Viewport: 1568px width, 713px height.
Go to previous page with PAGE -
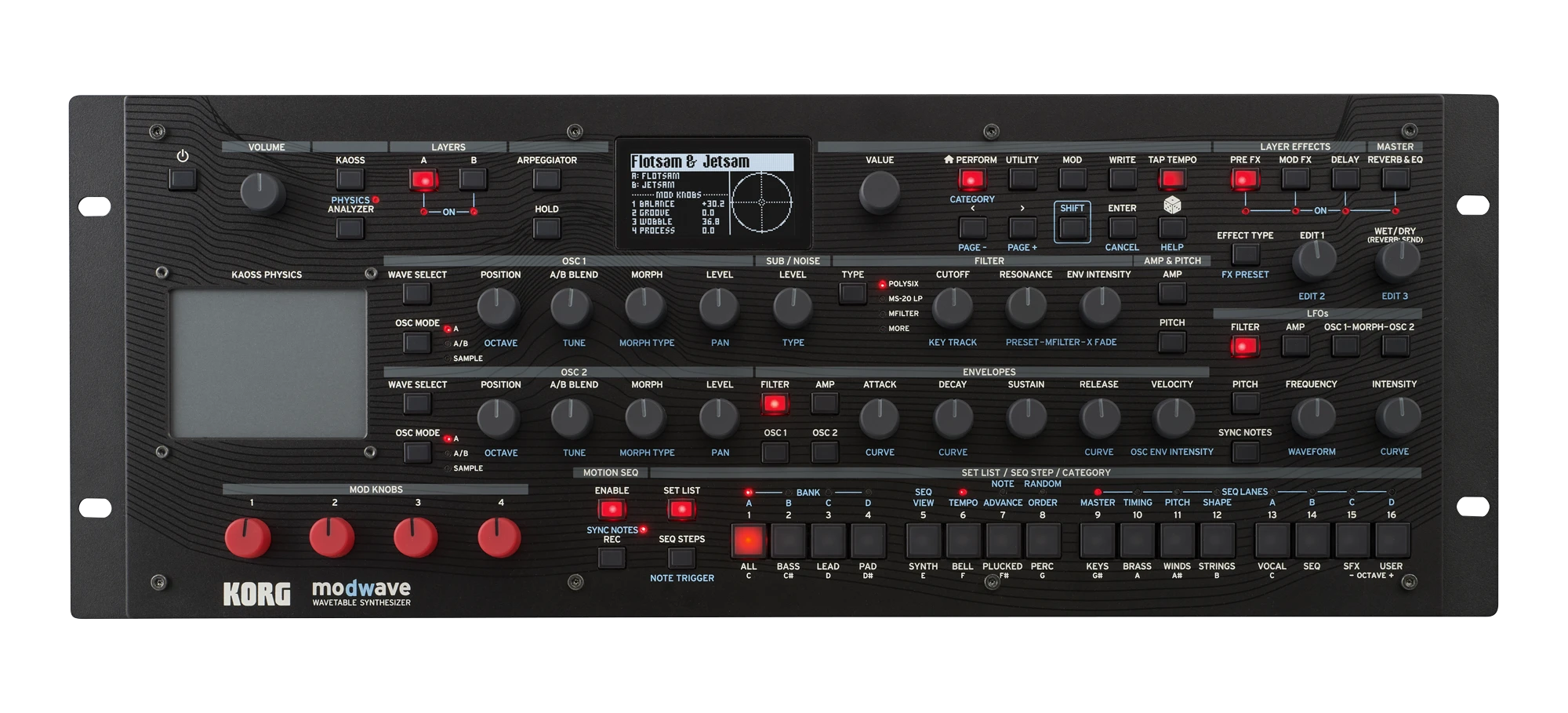tap(972, 227)
